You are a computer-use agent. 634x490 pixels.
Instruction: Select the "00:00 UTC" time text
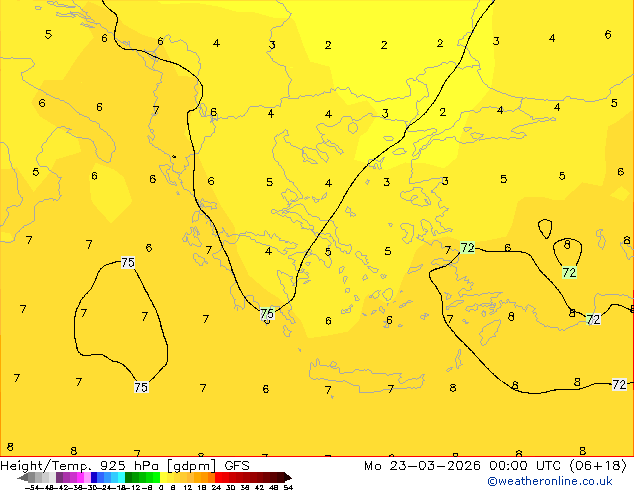click(x=525, y=466)
